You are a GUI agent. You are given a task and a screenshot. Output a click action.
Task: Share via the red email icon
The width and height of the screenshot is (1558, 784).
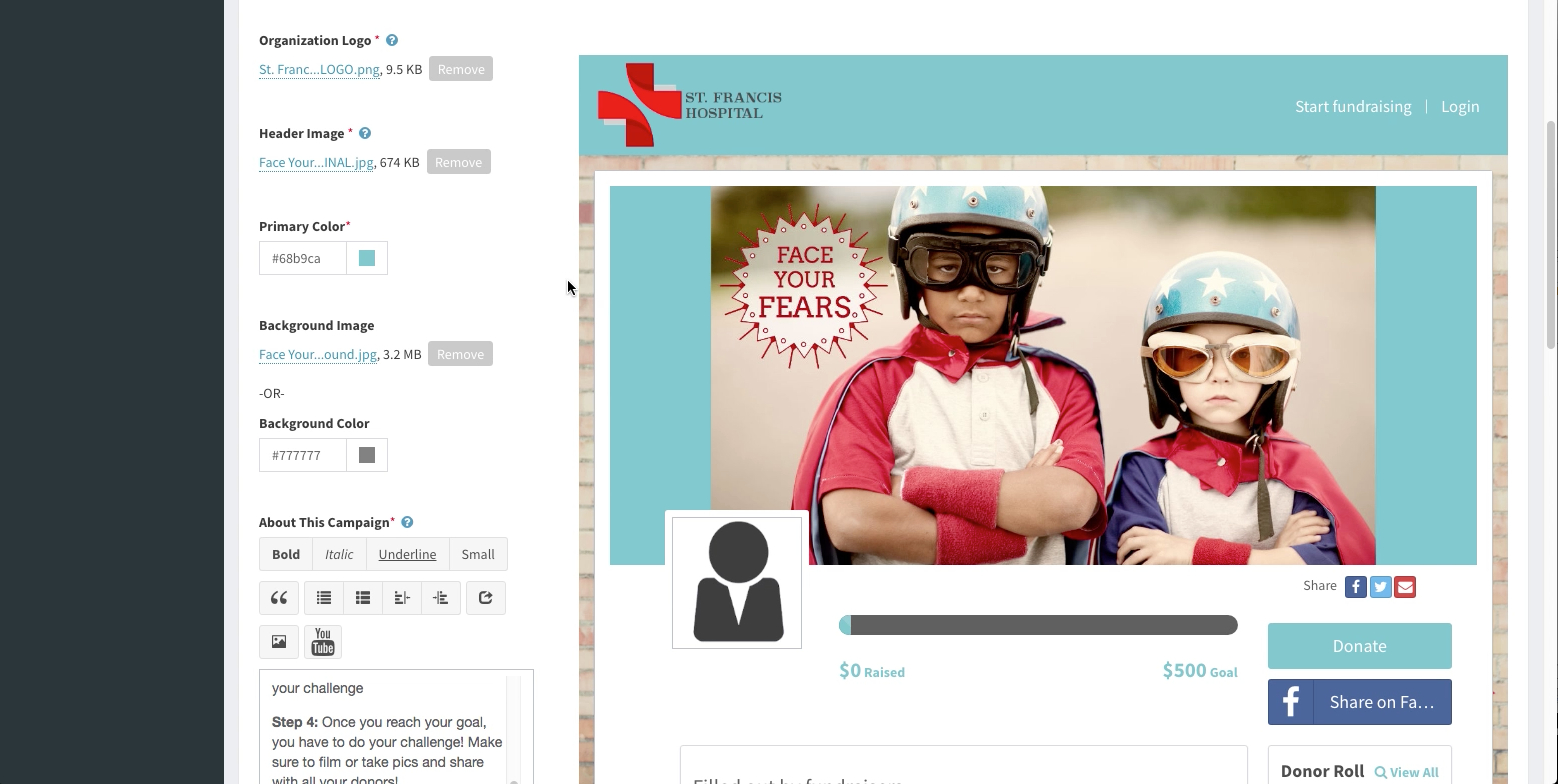click(x=1405, y=587)
